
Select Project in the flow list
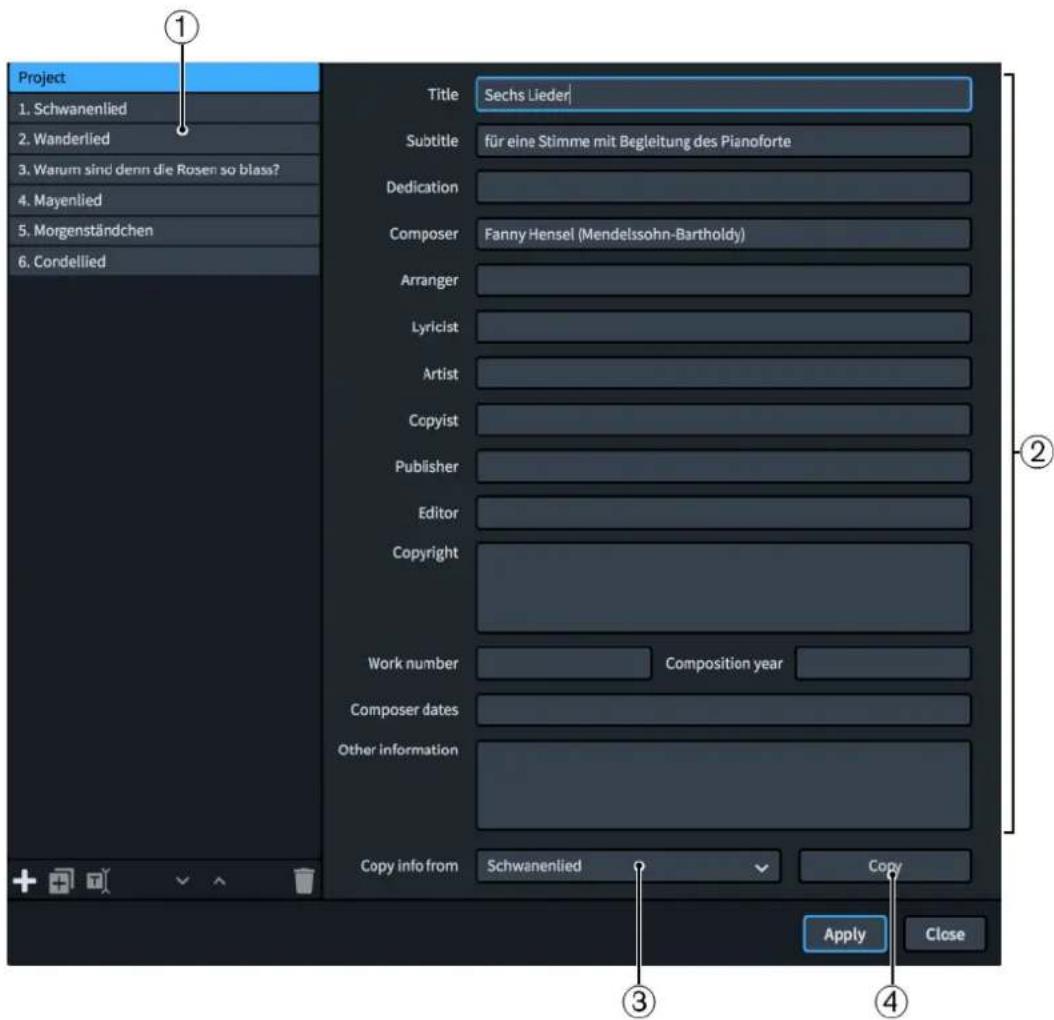tap(163, 77)
